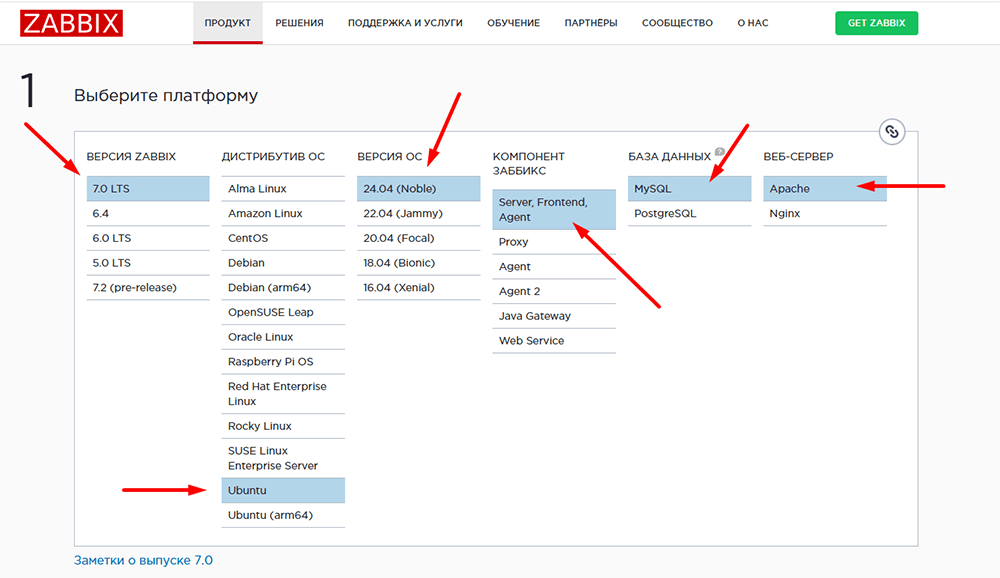Select OS version 22.04 (Jammy)

coord(418,214)
